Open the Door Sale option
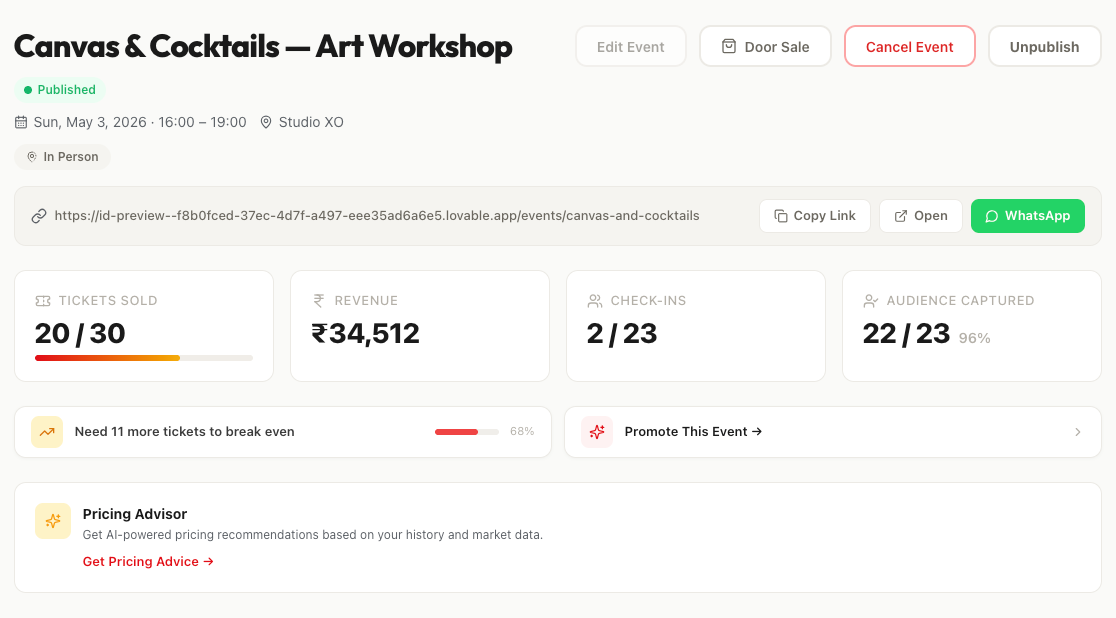 point(765,46)
